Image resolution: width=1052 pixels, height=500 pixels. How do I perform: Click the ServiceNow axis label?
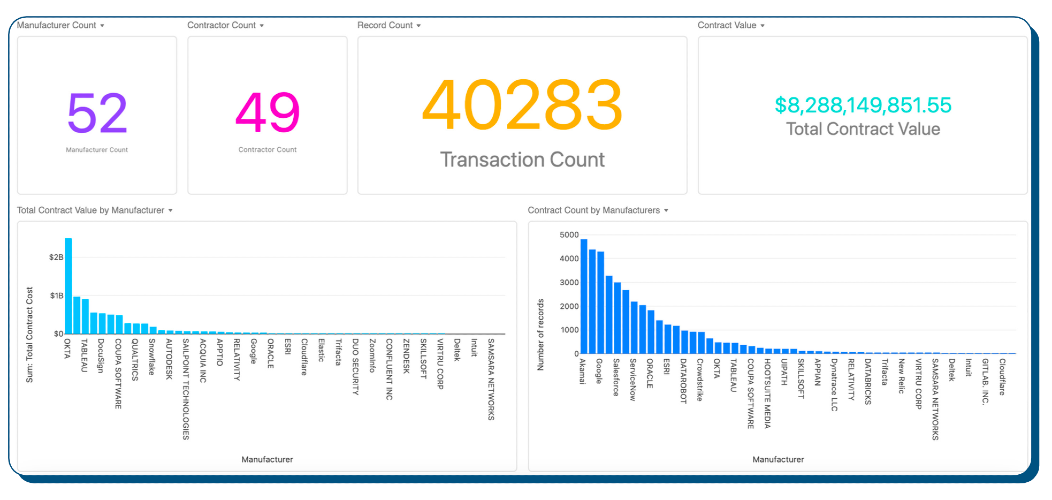click(633, 379)
